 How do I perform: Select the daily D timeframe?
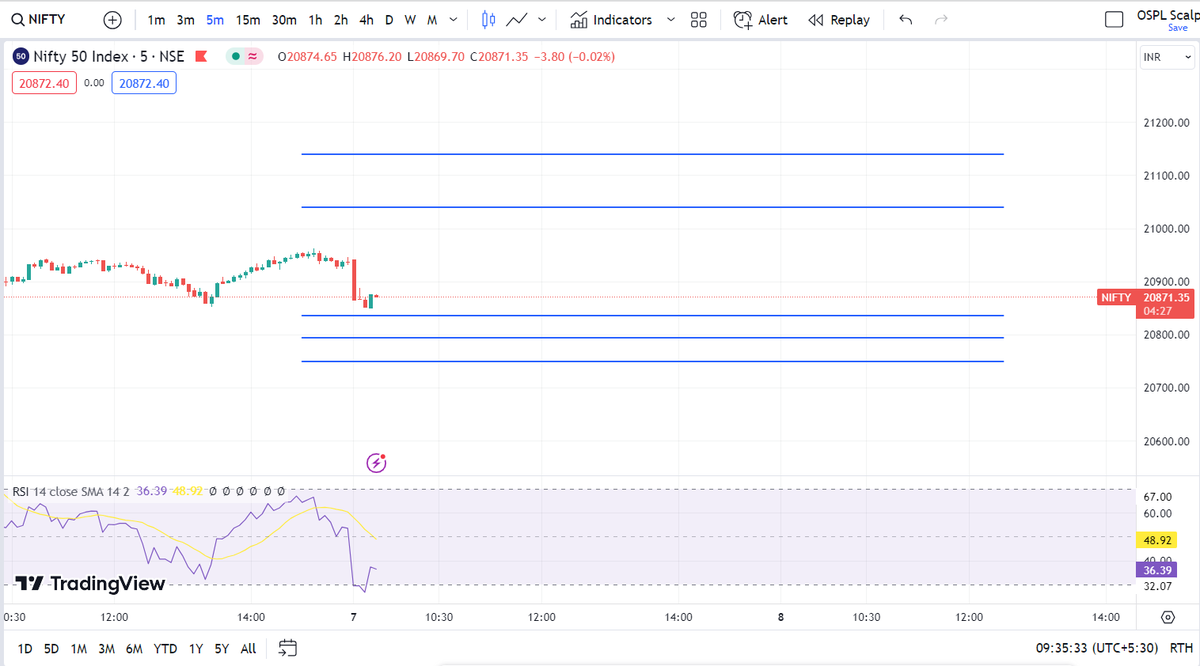click(389, 20)
